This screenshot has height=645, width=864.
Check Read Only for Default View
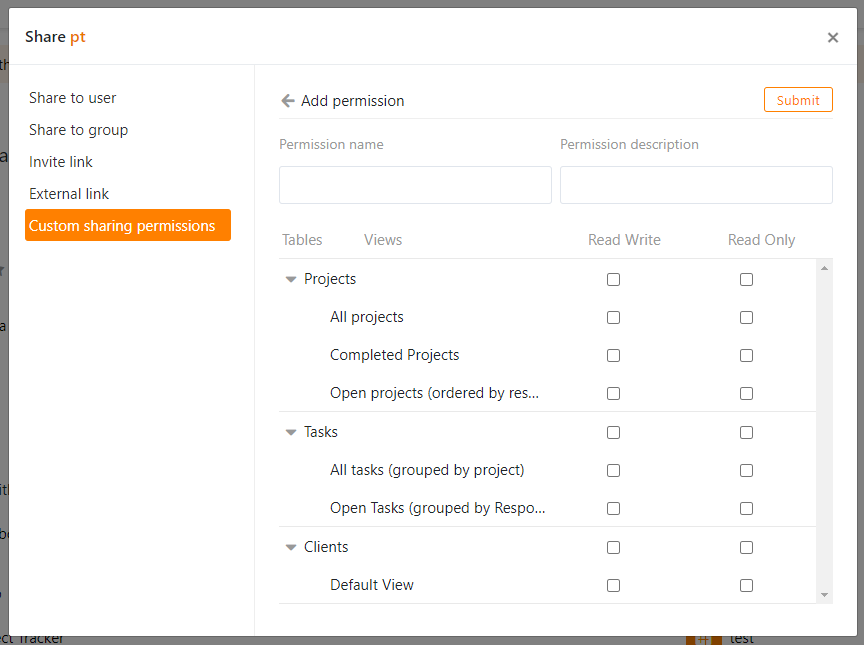pyautogui.click(x=746, y=586)
